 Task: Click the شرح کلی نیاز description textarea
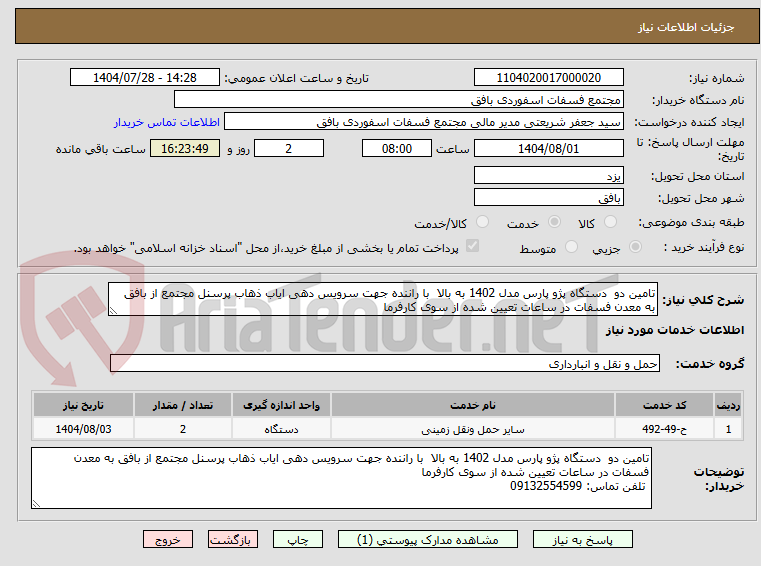(383, 300)
